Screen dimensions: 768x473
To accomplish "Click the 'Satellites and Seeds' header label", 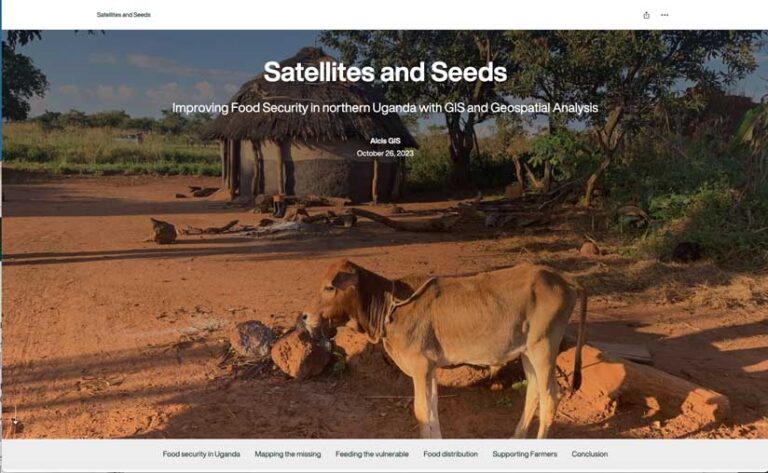I will [x=123, y=15].
